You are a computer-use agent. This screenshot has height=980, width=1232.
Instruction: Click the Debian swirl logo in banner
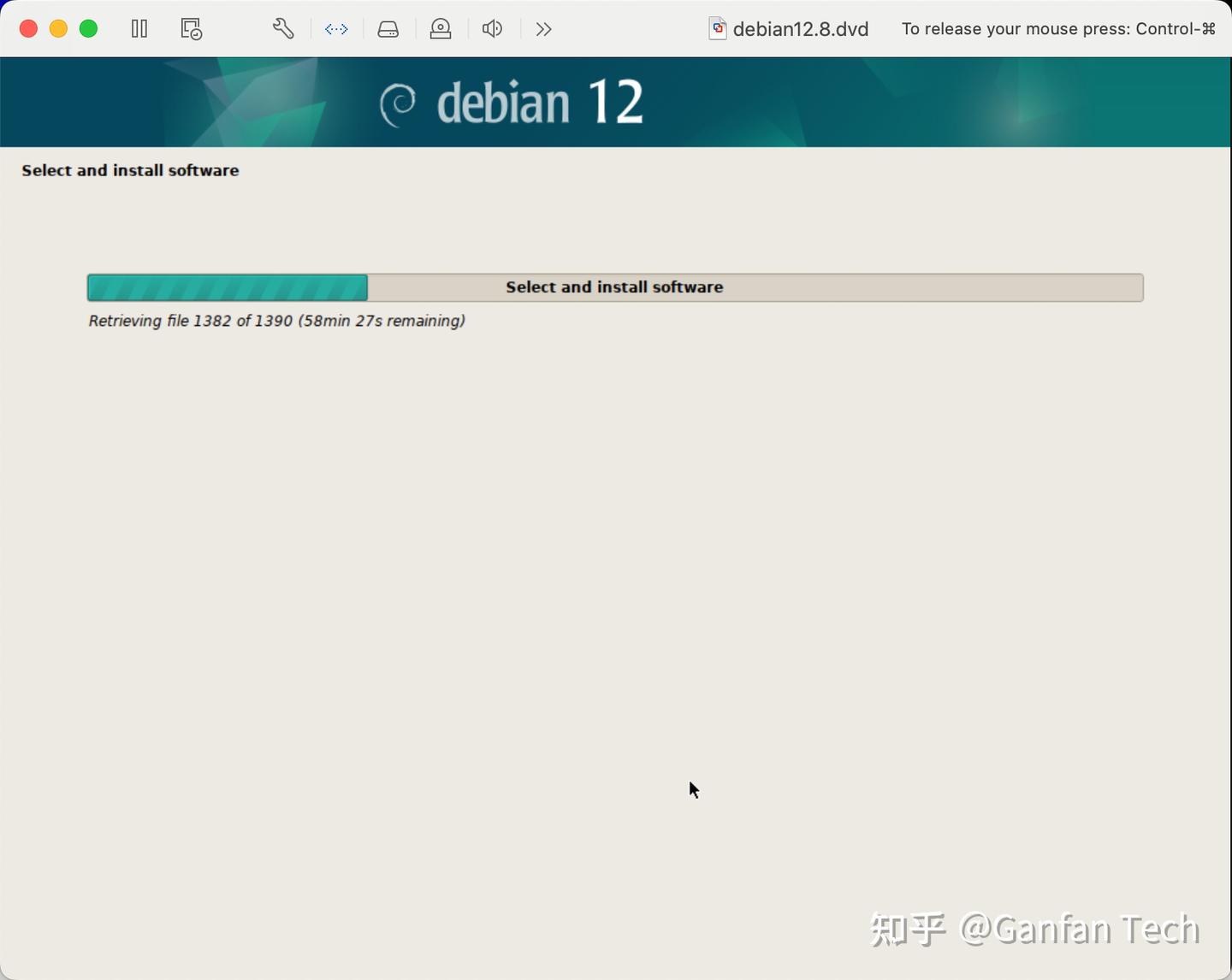coord(398,102)
